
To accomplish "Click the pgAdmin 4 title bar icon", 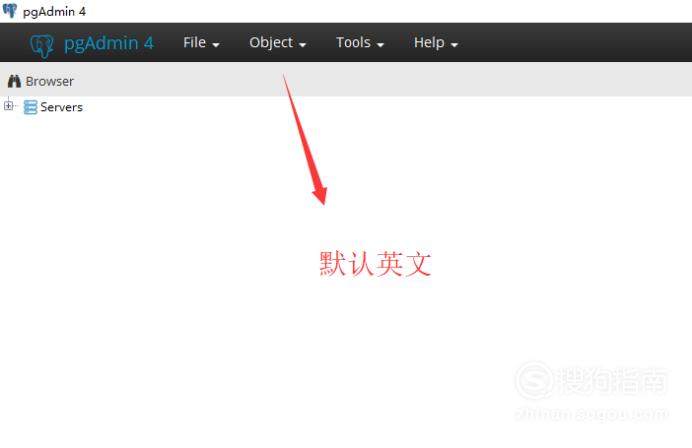I will [x=10, y=11].
